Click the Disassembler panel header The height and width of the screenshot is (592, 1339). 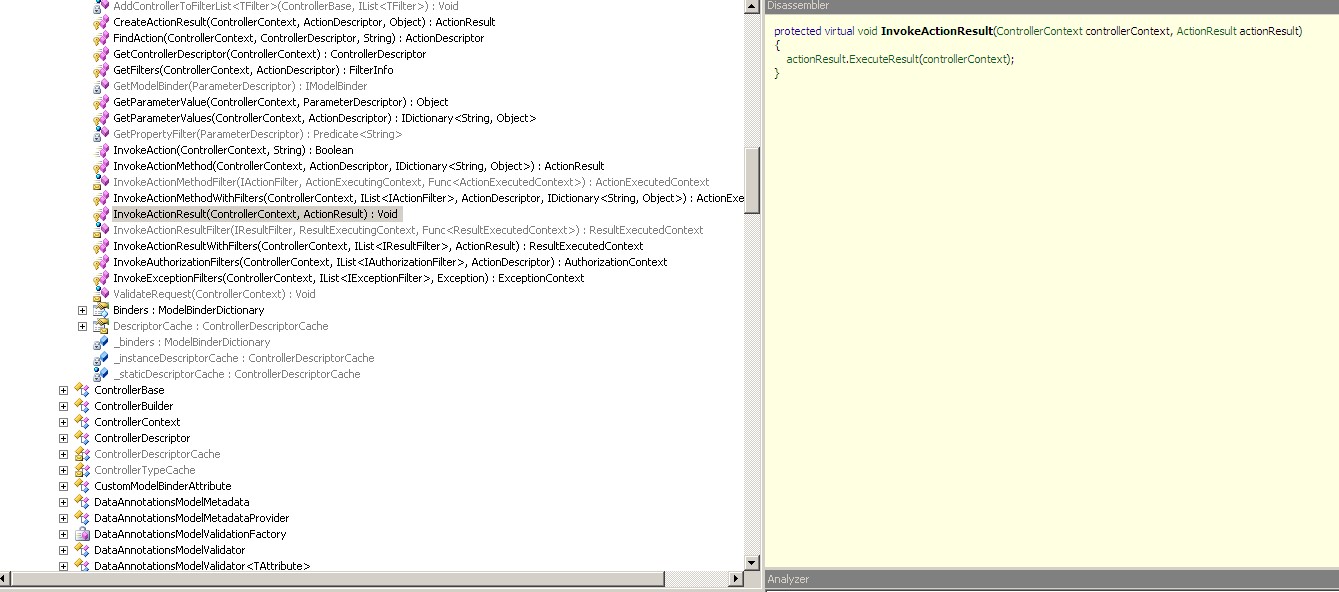1051,6
